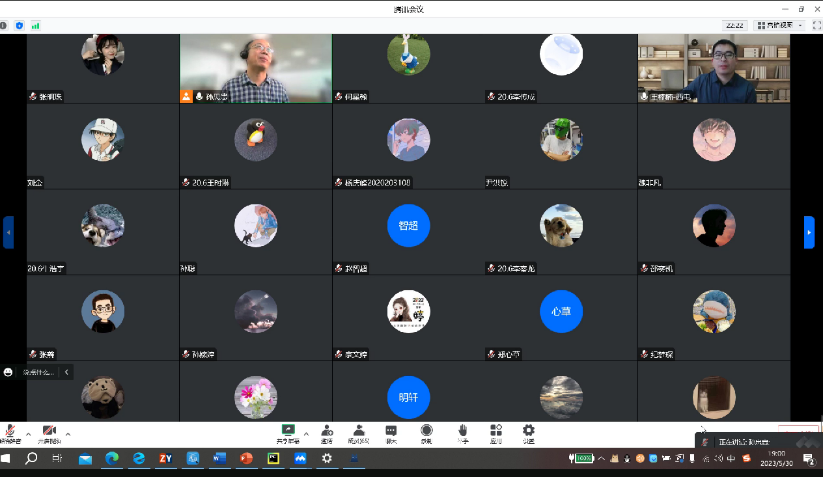
Task: Open meeting settings gear in toolbar
Action: [528, 432]
